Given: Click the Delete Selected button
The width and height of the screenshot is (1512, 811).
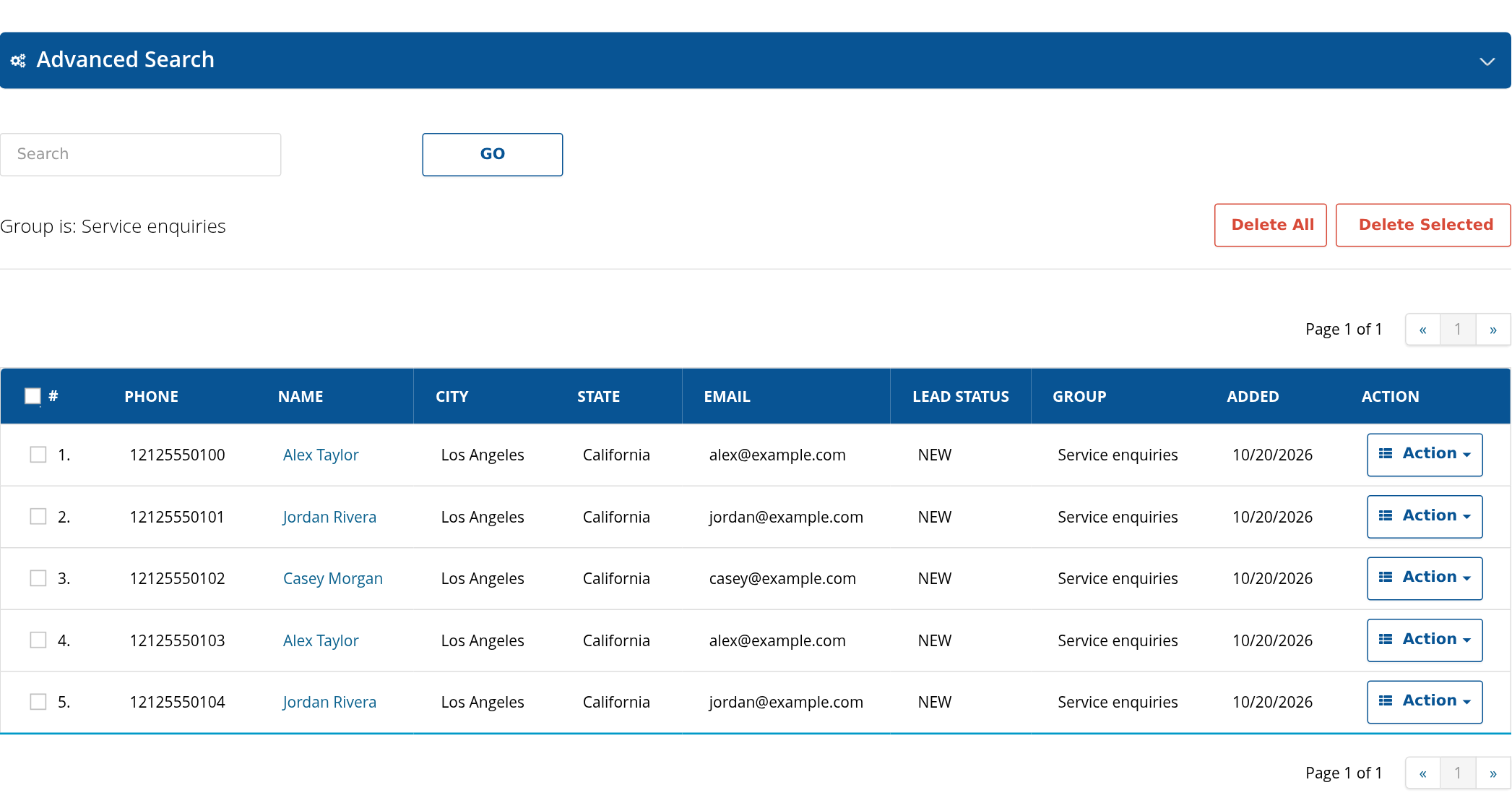Looking at the screenshot, I should (x=1423, y=225).
